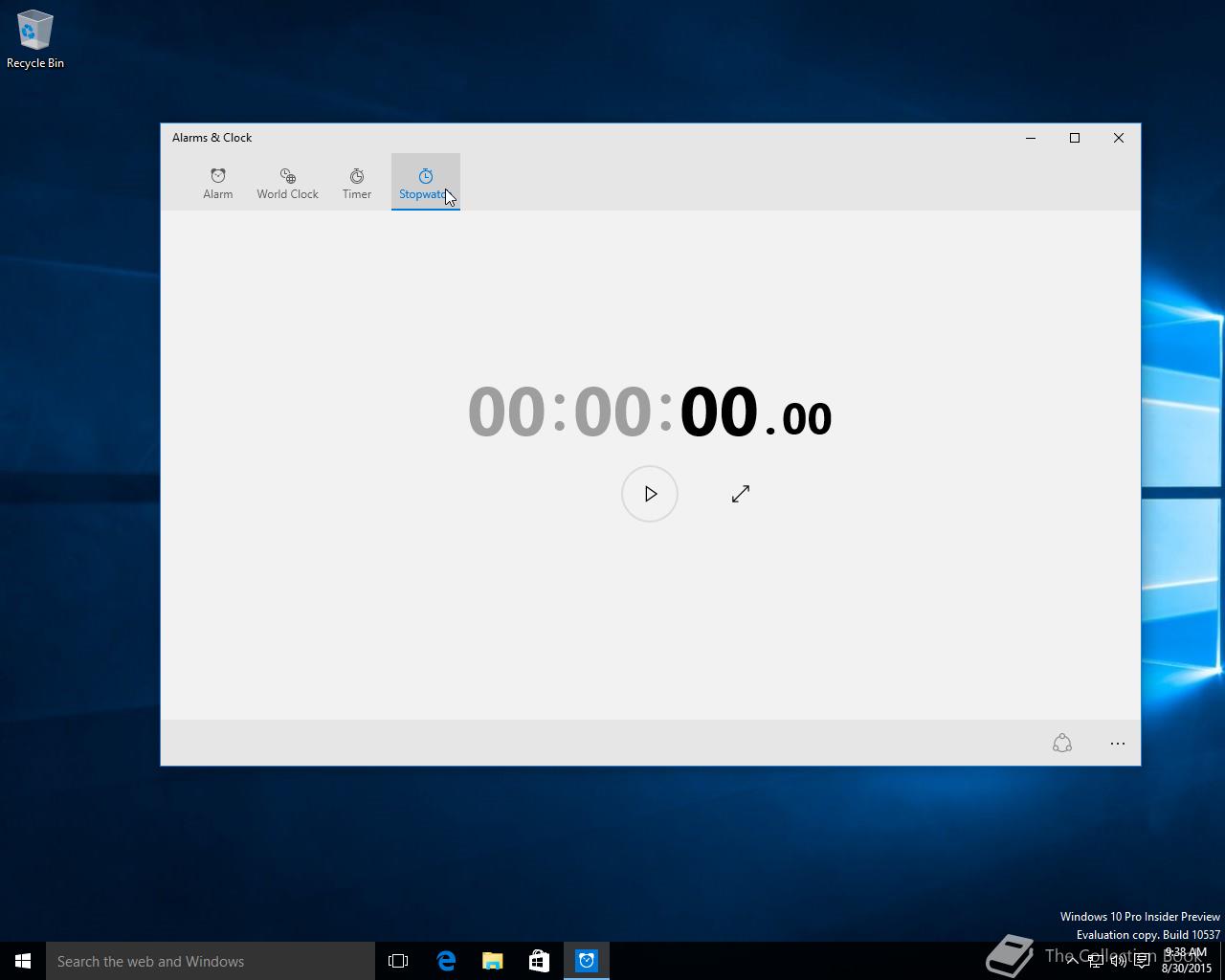Click the Stopwatch tab
The image size is (1225, 980).
[426, 182]
